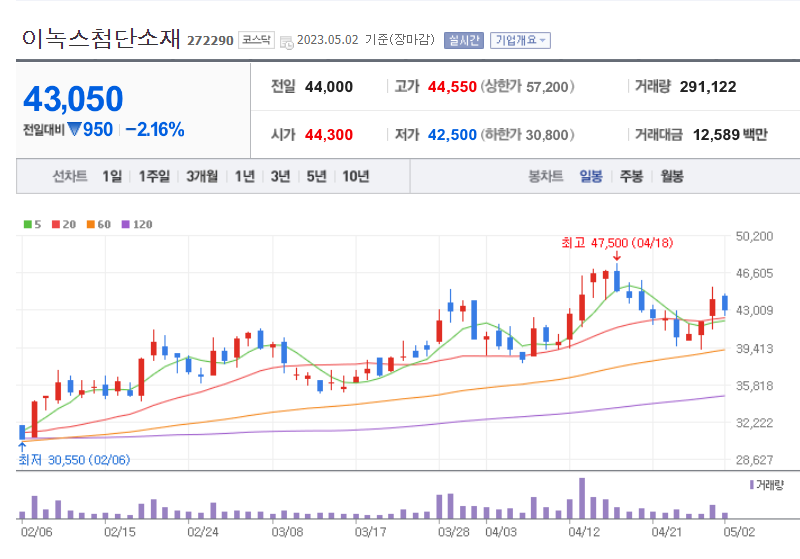The image size is (800, 559).
Task: Click the 하한가 30,800 text
Action: tap(527, 135)
